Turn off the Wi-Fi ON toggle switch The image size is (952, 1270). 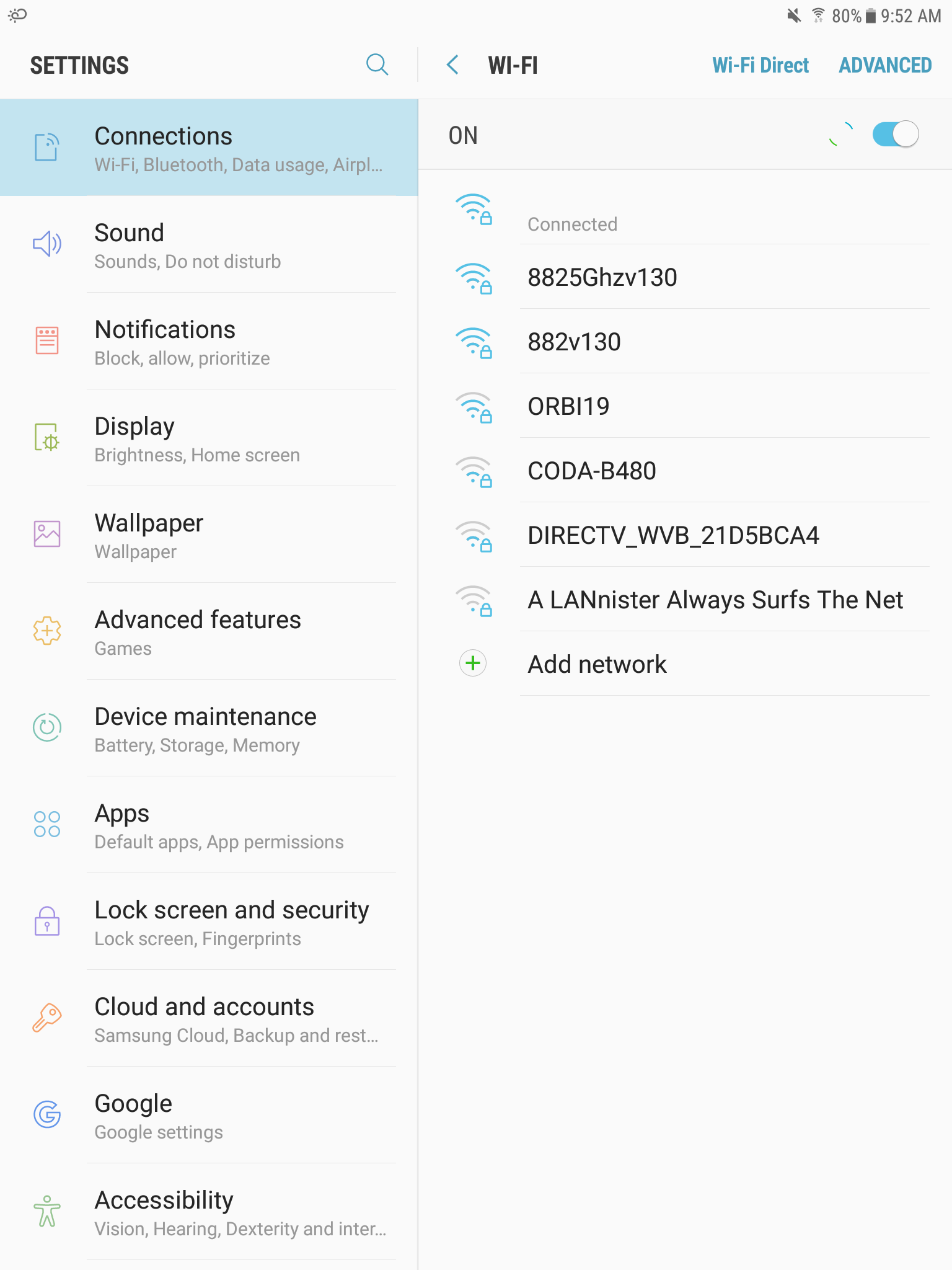click(x=895, y=135)
